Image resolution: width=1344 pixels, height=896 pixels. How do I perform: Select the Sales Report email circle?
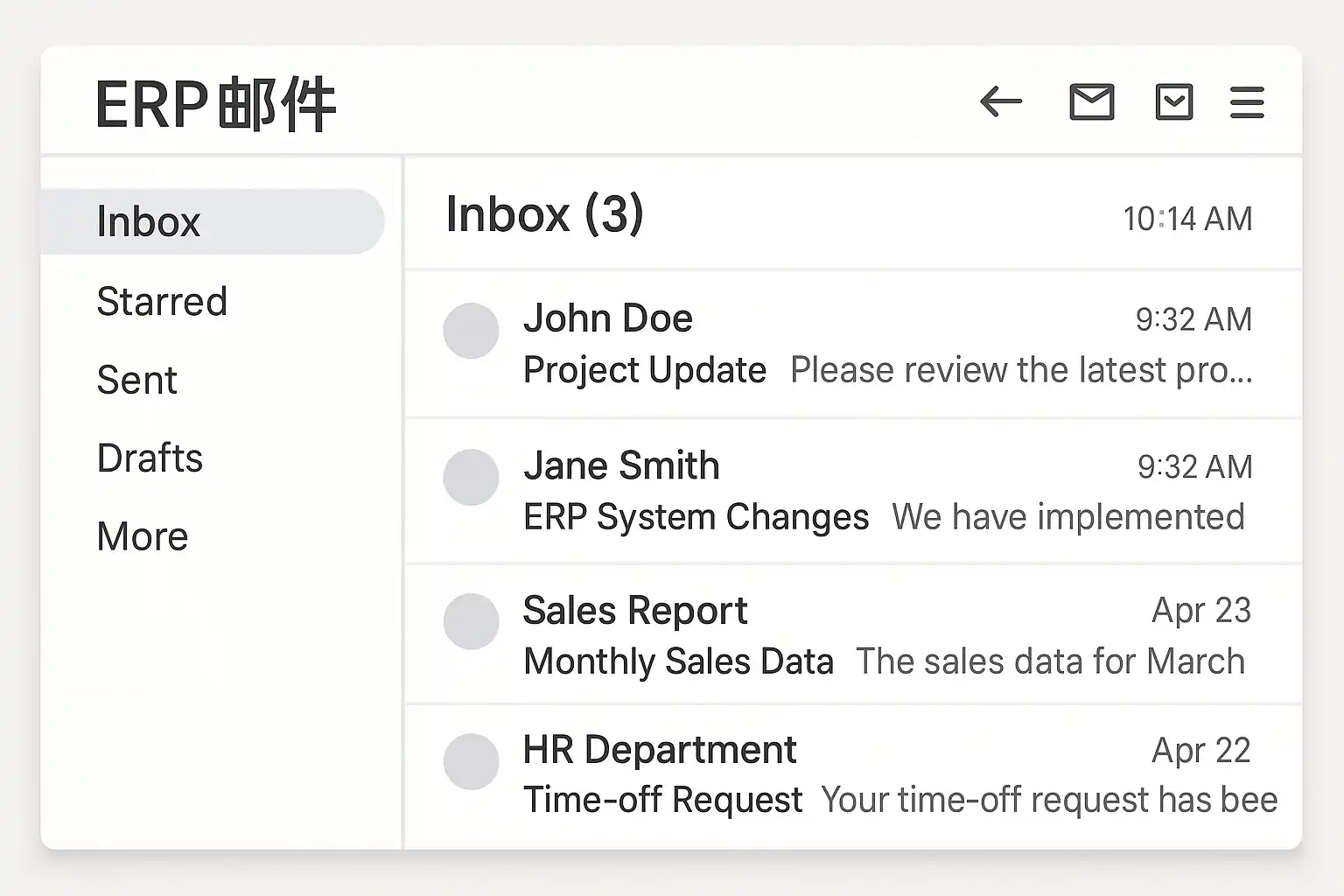pos(471,621)
